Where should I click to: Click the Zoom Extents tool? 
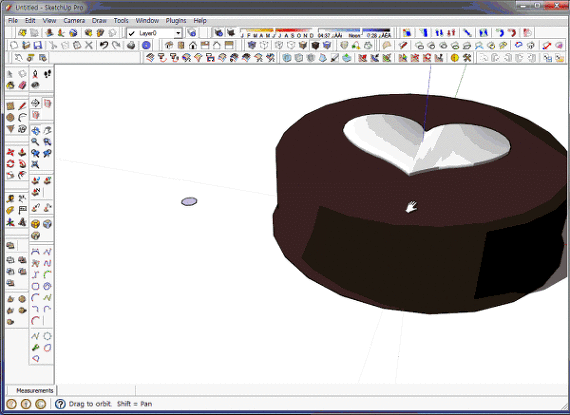click(x=35, y=165)
